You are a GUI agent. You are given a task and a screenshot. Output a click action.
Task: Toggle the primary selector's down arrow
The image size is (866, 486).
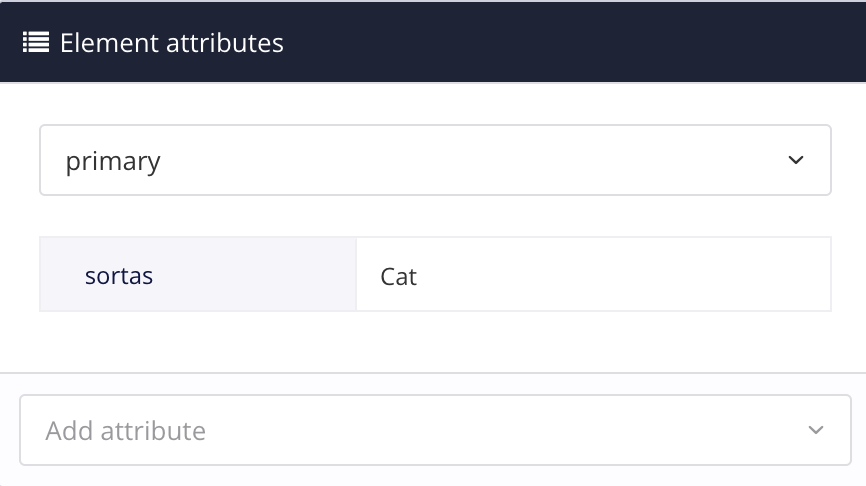point(796,160)
